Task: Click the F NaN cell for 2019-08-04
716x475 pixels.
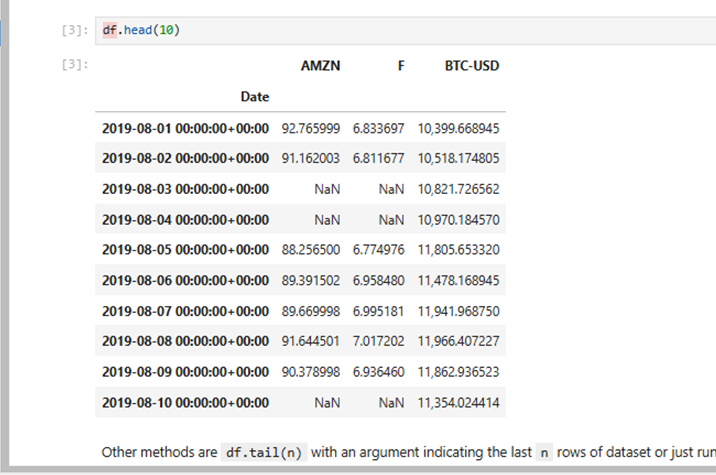Action: (391, 220)
